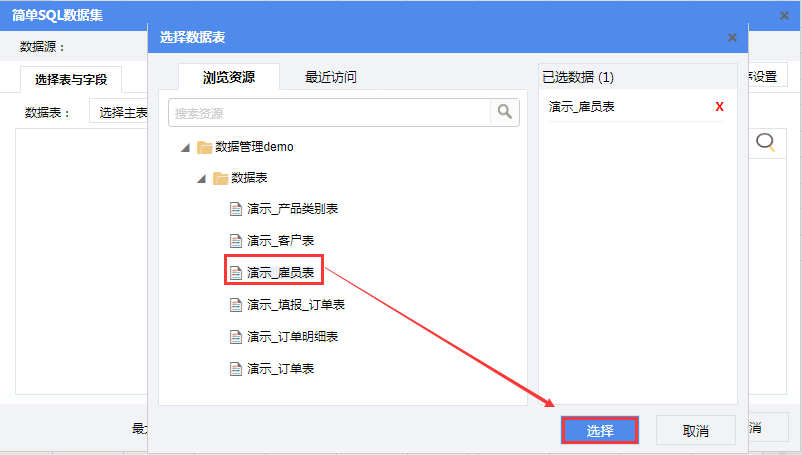This screenshot has width=802, height=455.
Task: Click the 演示_产品类别表 table icon
Action: 236,209
